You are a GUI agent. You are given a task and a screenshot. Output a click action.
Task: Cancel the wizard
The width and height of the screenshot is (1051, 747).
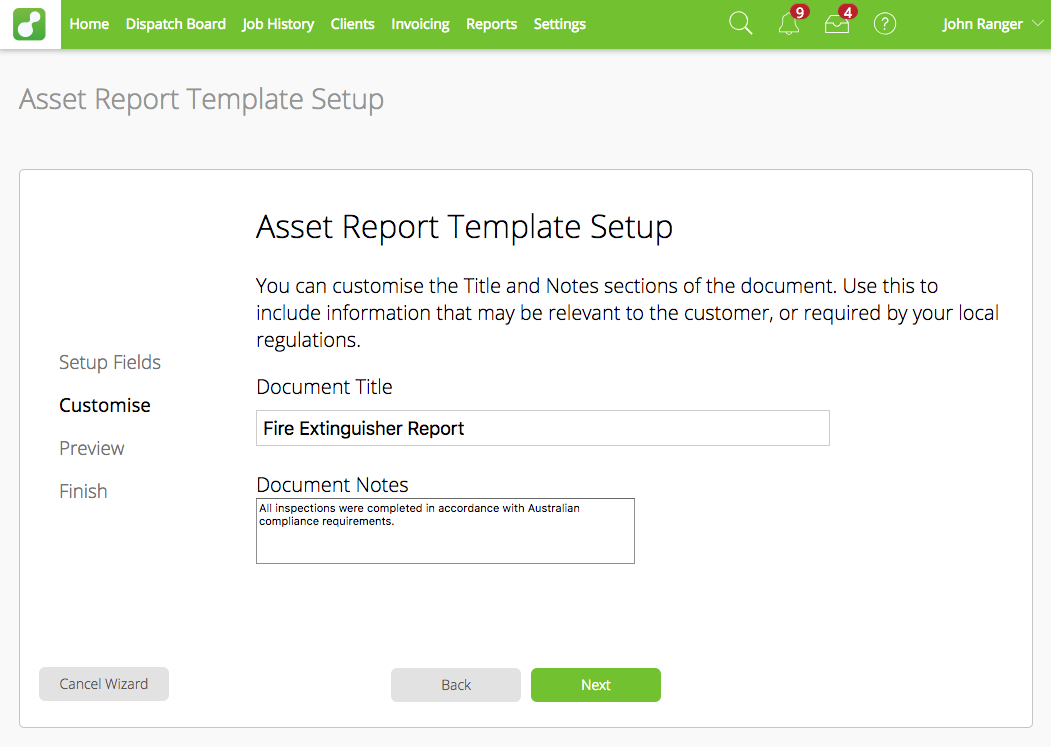pos(103,684)
